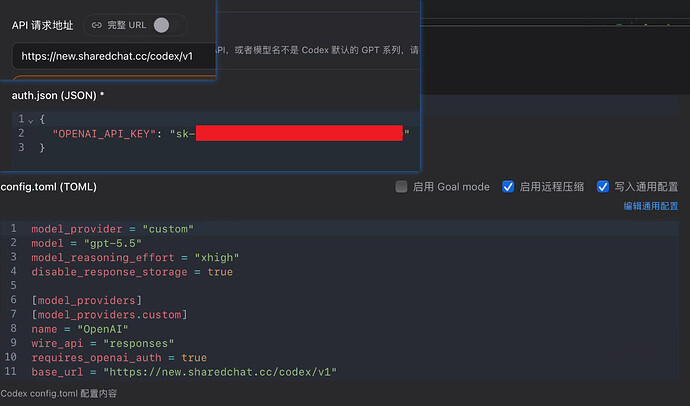
Task: Click the disable_response_storage = true line
Action: tap(132, 272)
